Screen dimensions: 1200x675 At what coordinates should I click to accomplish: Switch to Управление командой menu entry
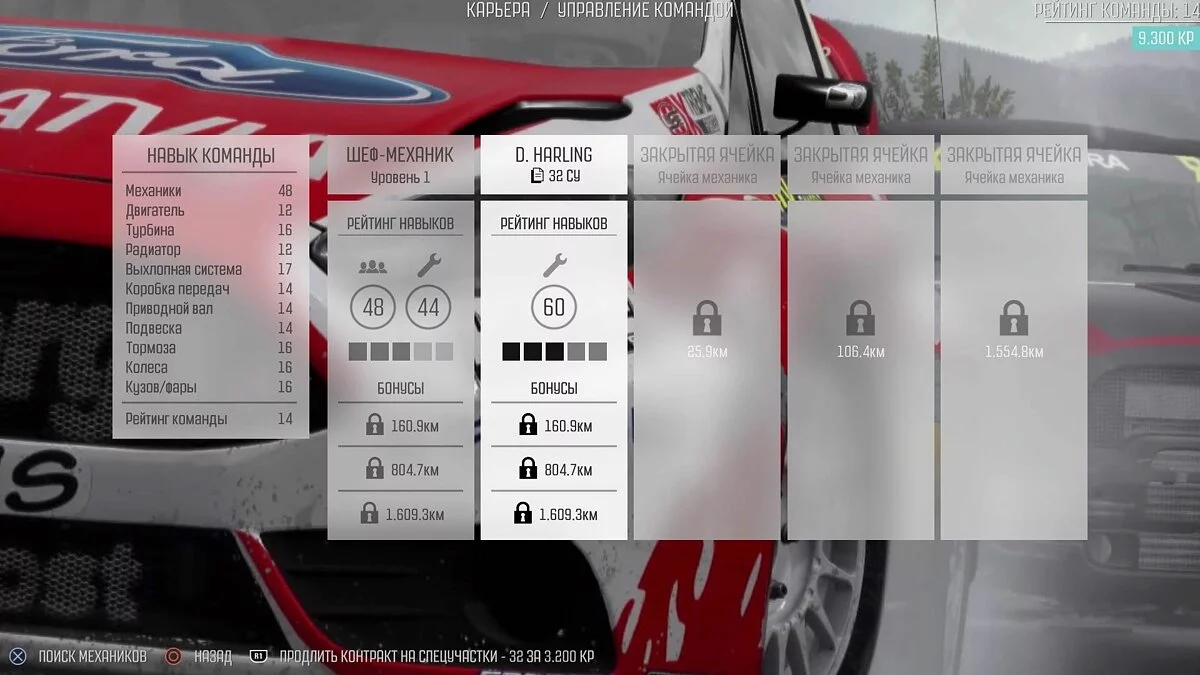coord(645,10)
